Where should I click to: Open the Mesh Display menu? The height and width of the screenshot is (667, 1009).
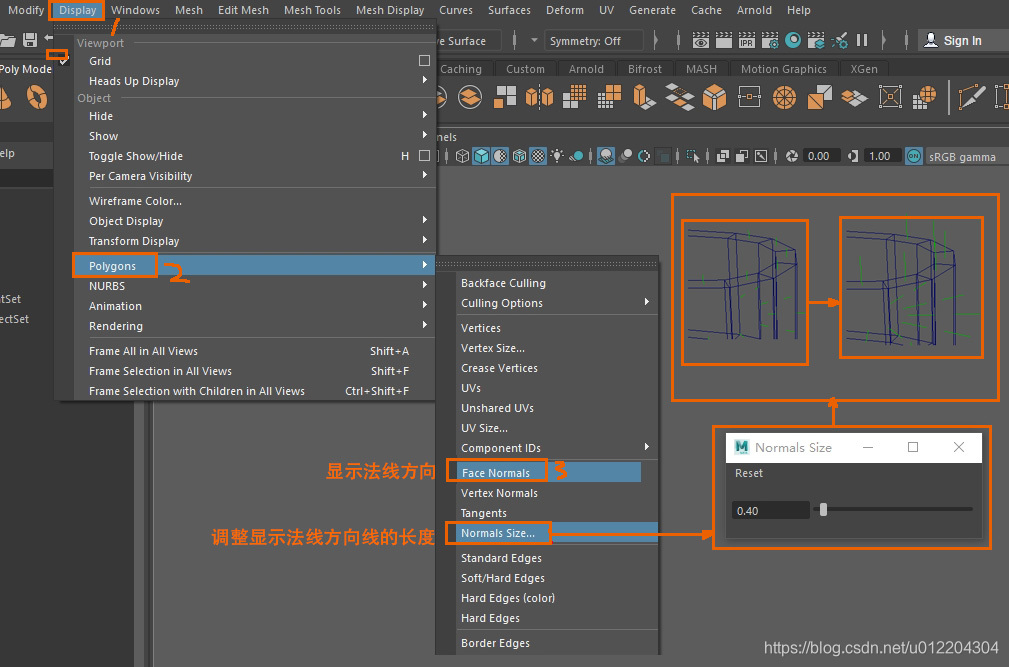coord(390,10)
